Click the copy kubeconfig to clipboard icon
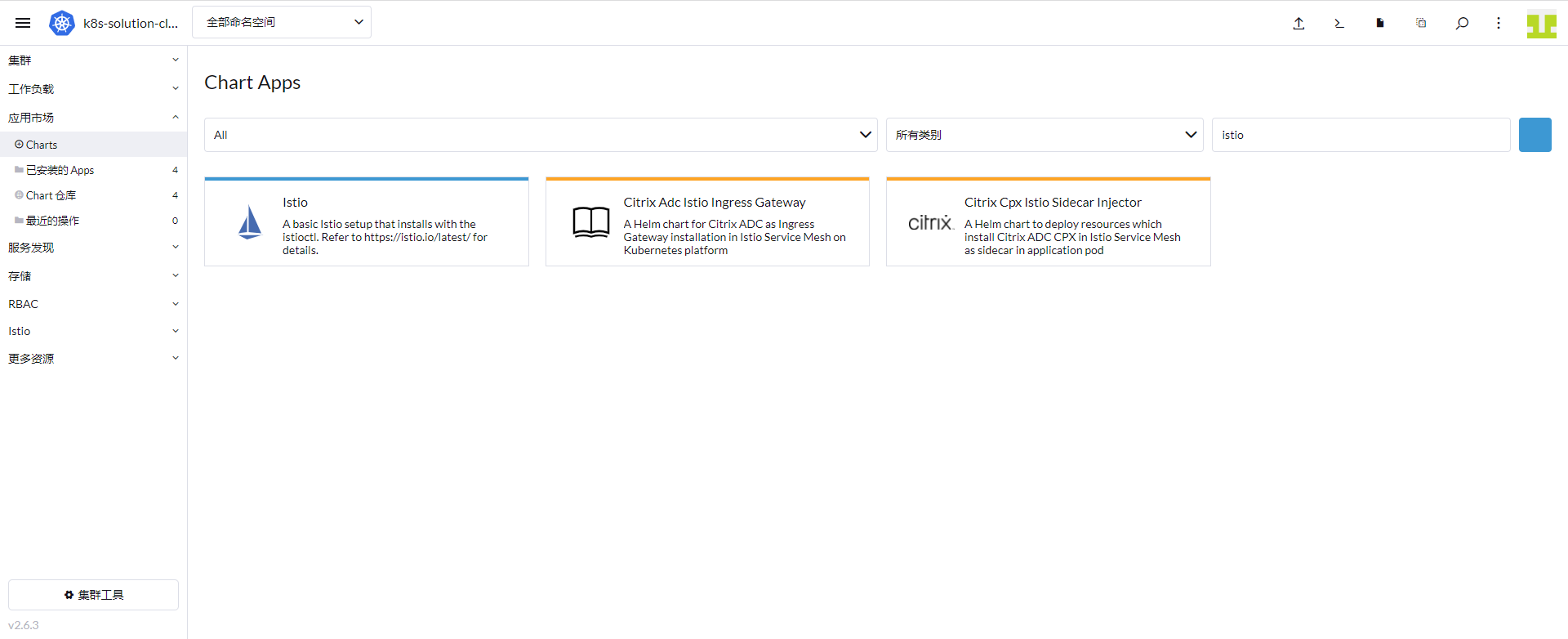The image size is (1568, 639). point(1421,23)
